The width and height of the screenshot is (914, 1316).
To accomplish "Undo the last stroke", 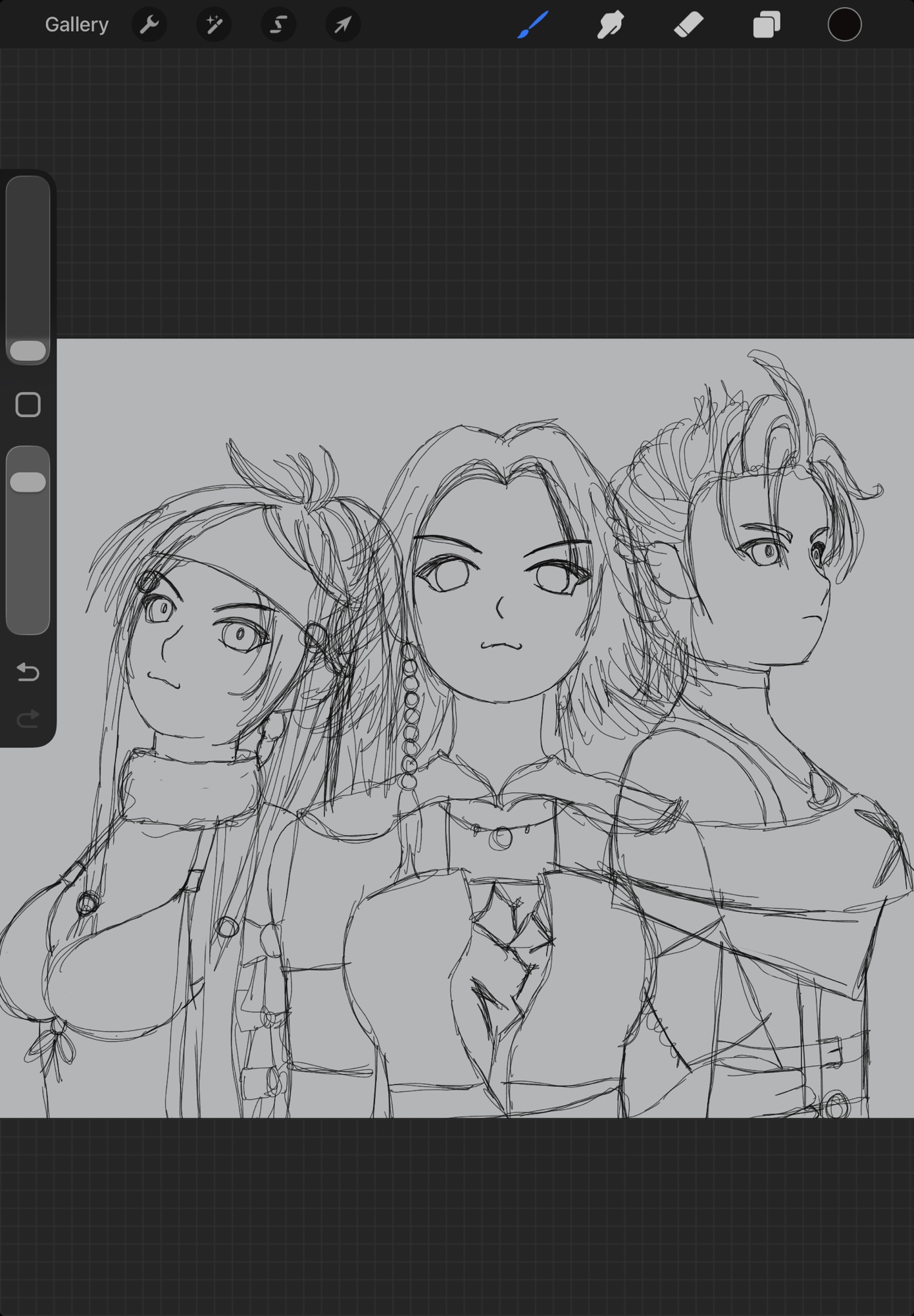I will 28,672.
